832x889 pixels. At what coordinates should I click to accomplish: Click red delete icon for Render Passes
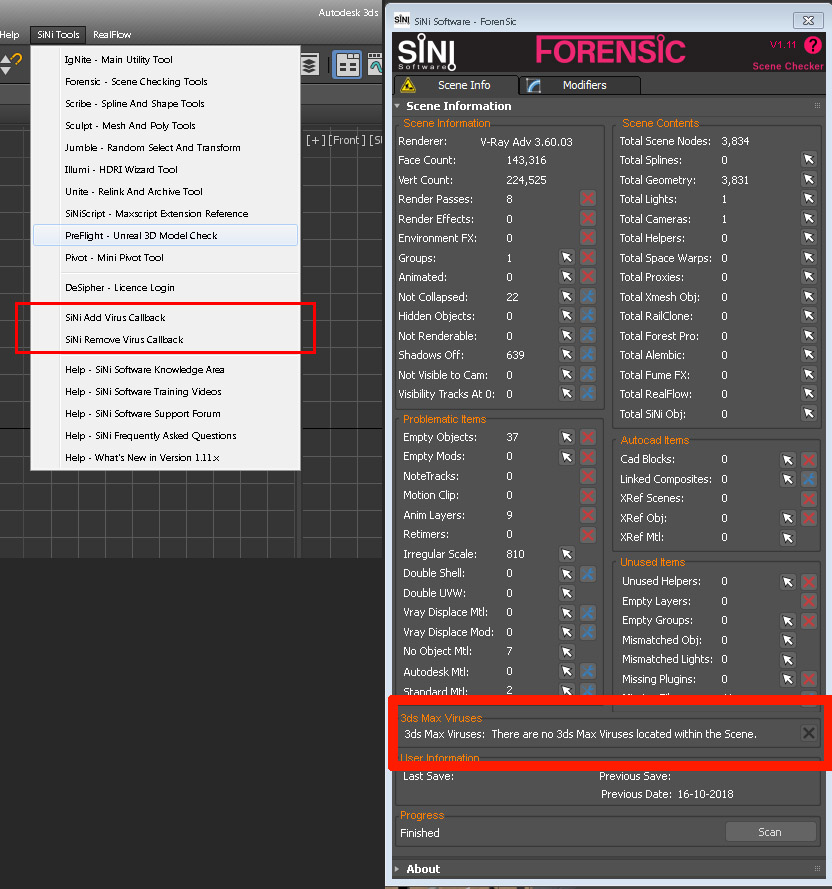pos(588,199)
